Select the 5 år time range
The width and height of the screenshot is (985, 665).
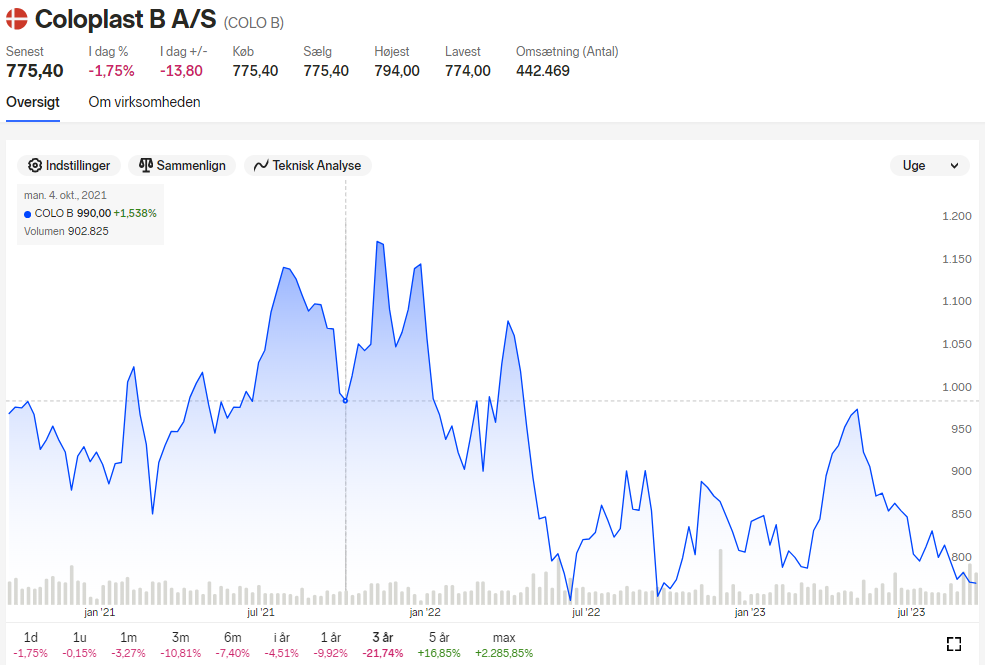click(438, 645)
